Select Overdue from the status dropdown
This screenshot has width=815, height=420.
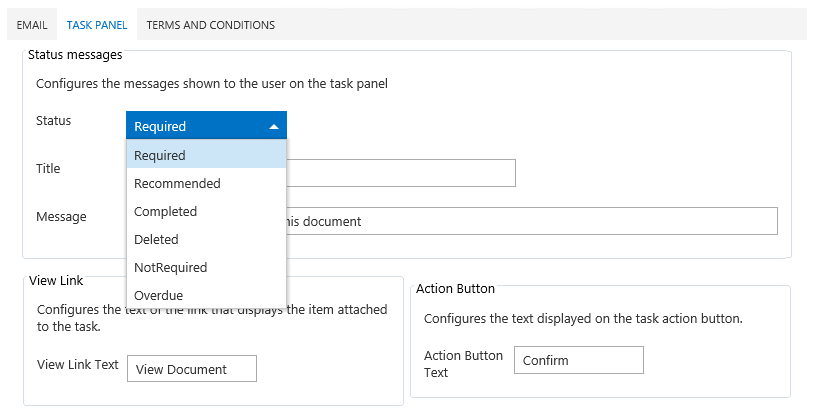(x=206, y=295)
